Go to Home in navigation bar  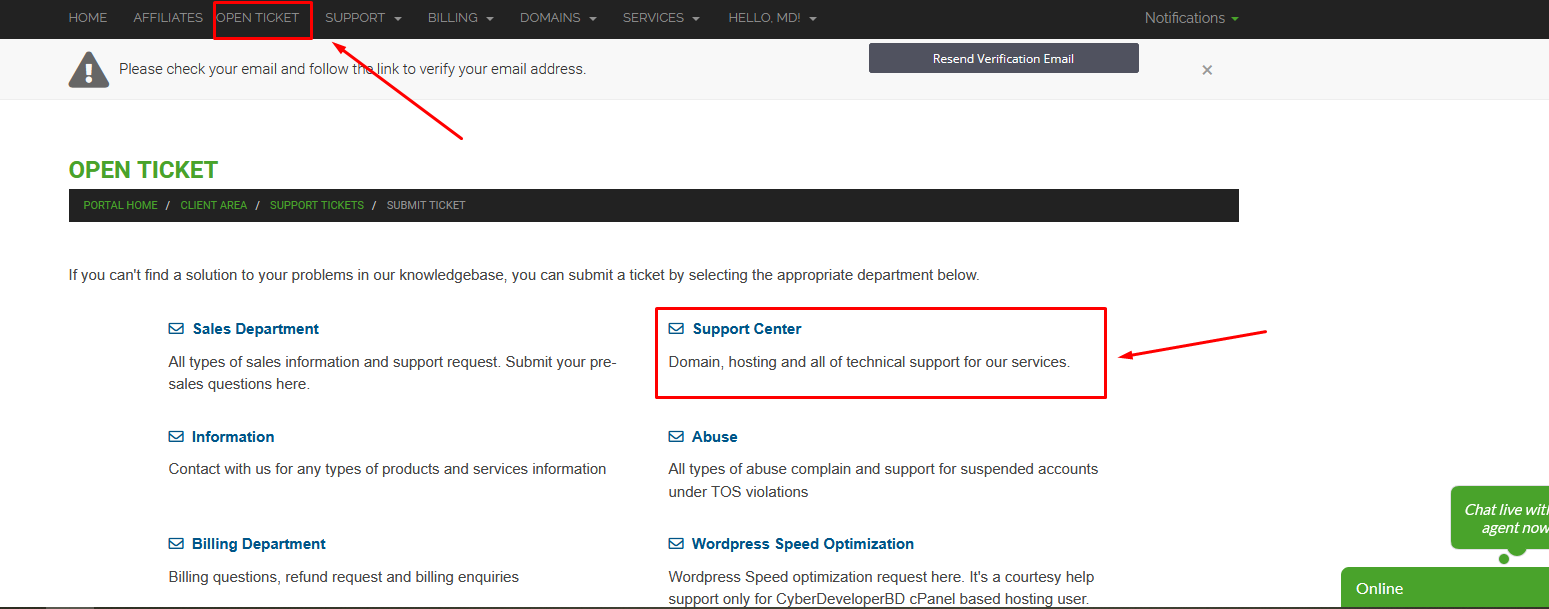click(x=88, y=18)
